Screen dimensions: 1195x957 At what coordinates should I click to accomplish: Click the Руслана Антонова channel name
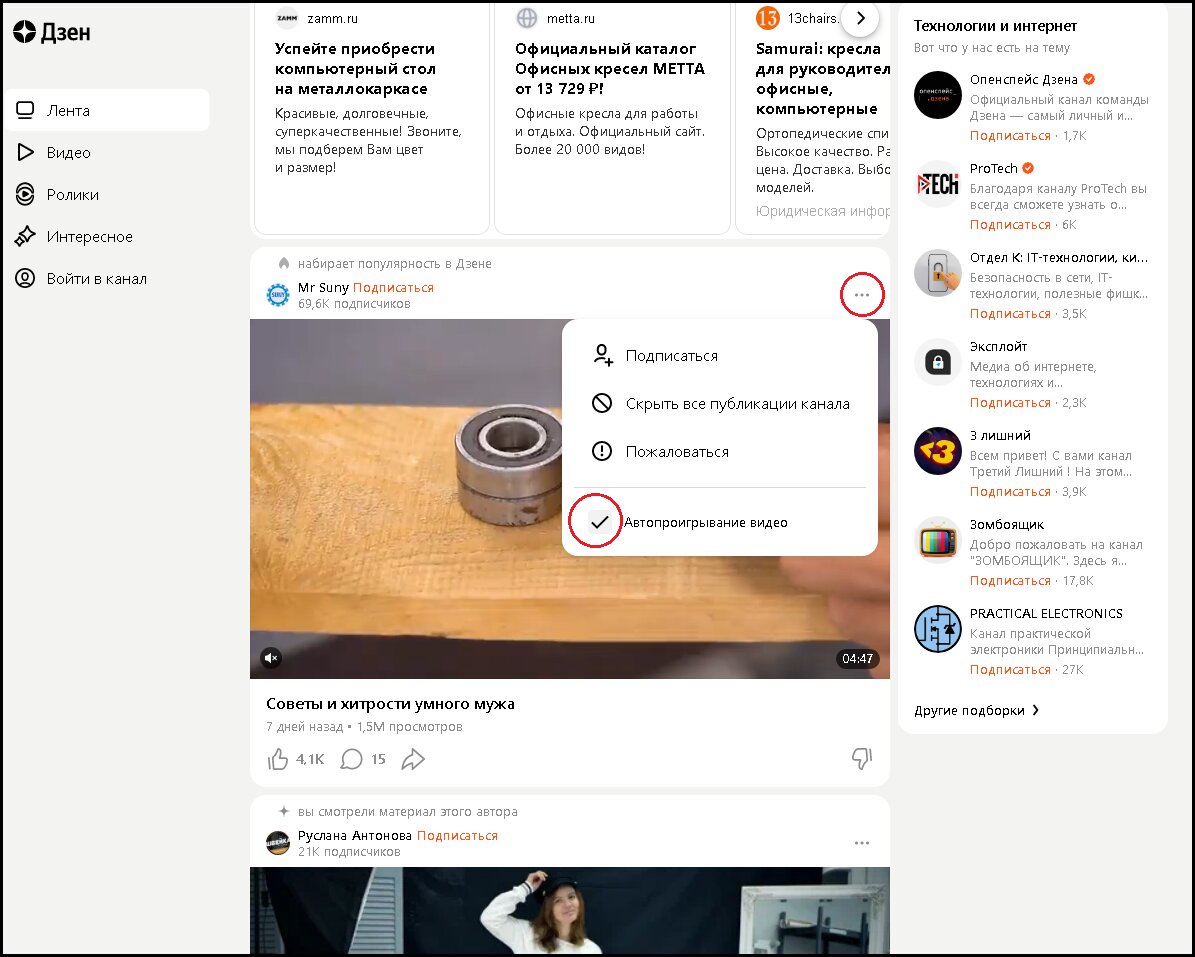354,835
